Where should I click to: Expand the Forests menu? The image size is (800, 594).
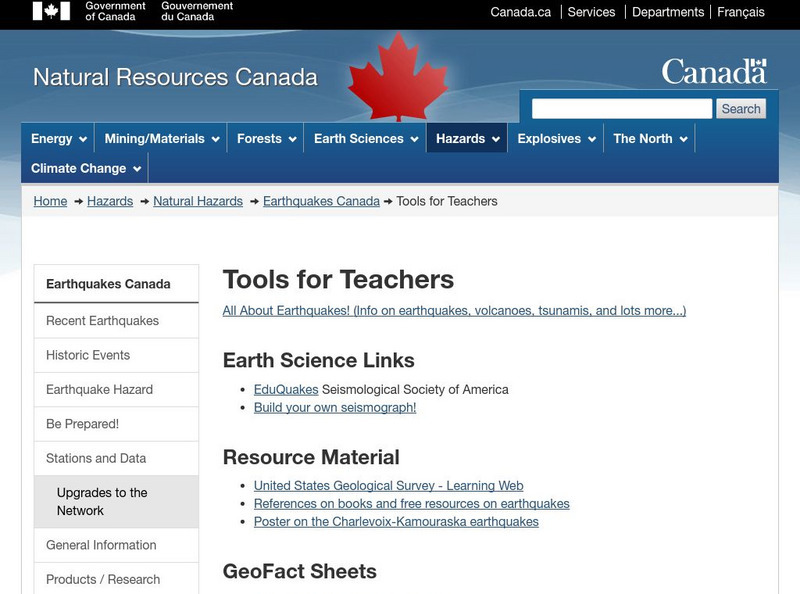click(x=266, y=138)
